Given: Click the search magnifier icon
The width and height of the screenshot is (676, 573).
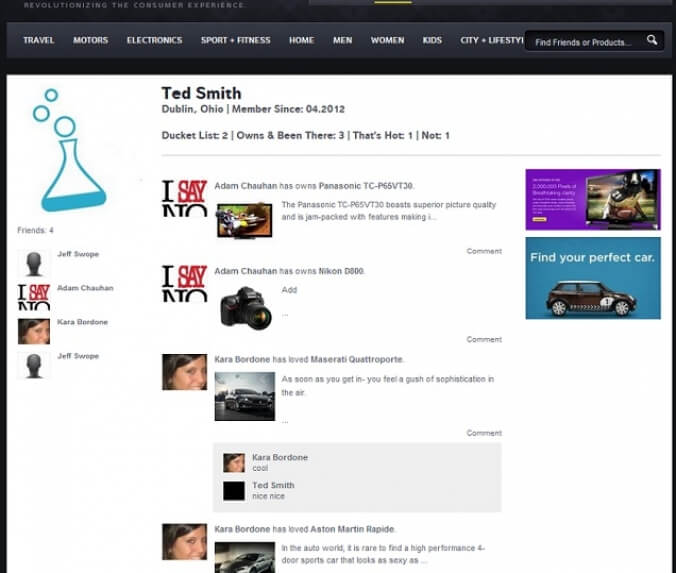Looking at the screenshot, I should 652,41.
